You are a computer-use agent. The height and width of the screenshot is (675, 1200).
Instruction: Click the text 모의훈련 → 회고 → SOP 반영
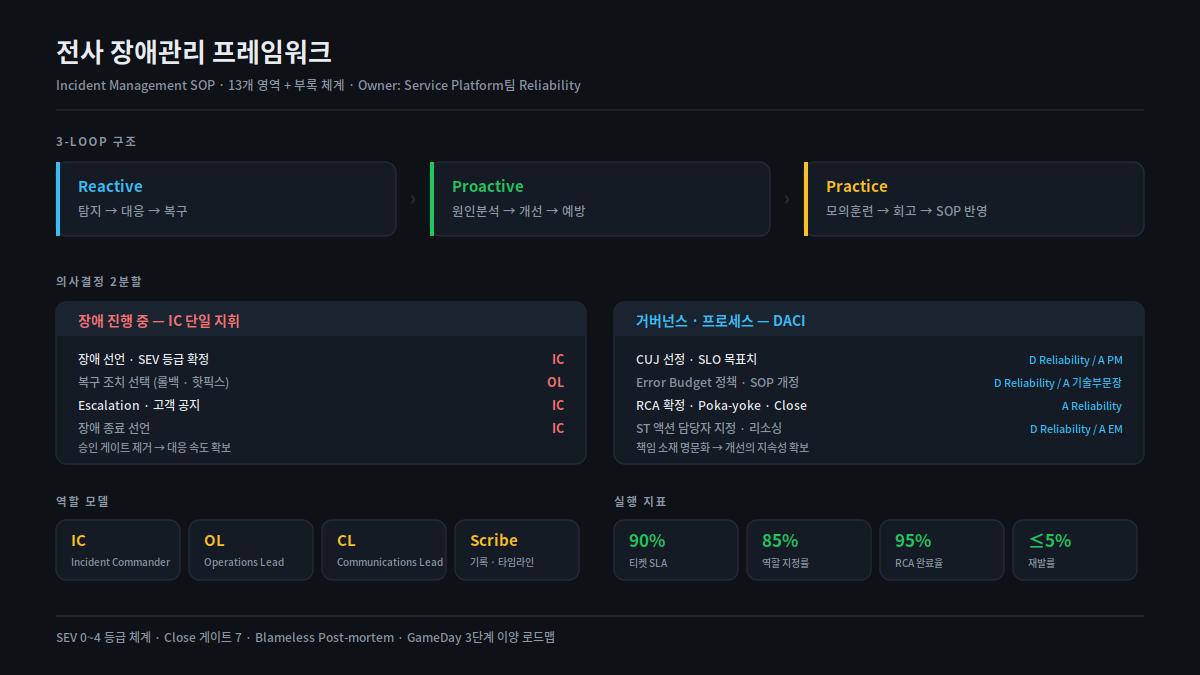pyautogui.click(x=906, y=211)
